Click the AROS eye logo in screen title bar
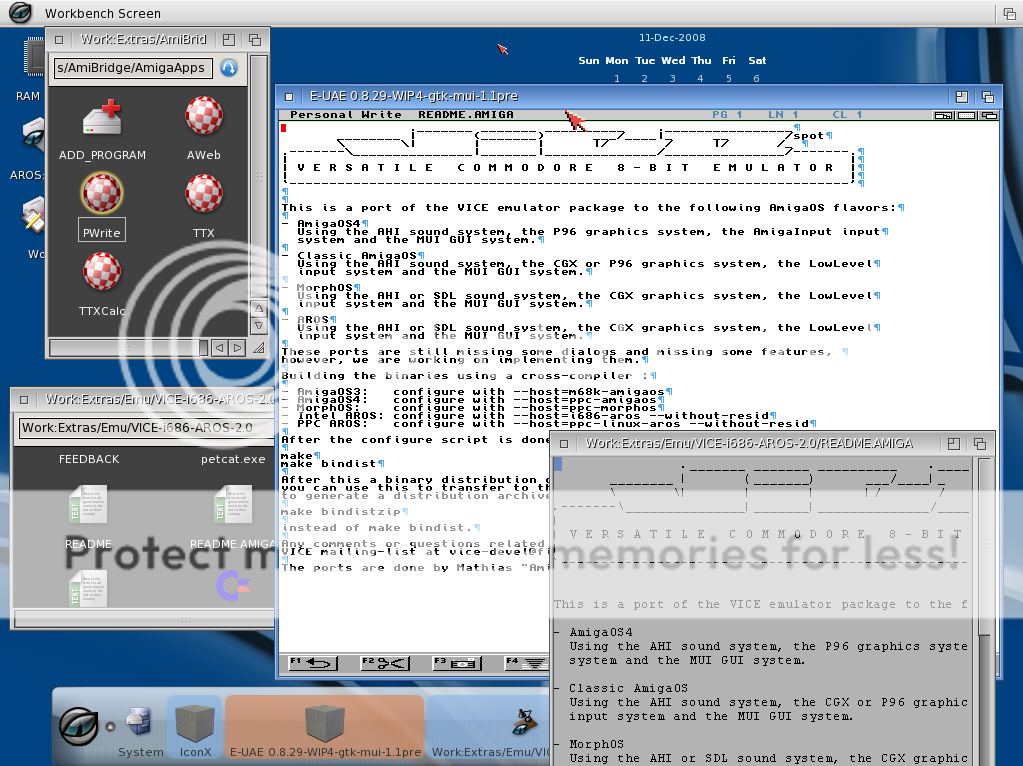 click(20, 12)
